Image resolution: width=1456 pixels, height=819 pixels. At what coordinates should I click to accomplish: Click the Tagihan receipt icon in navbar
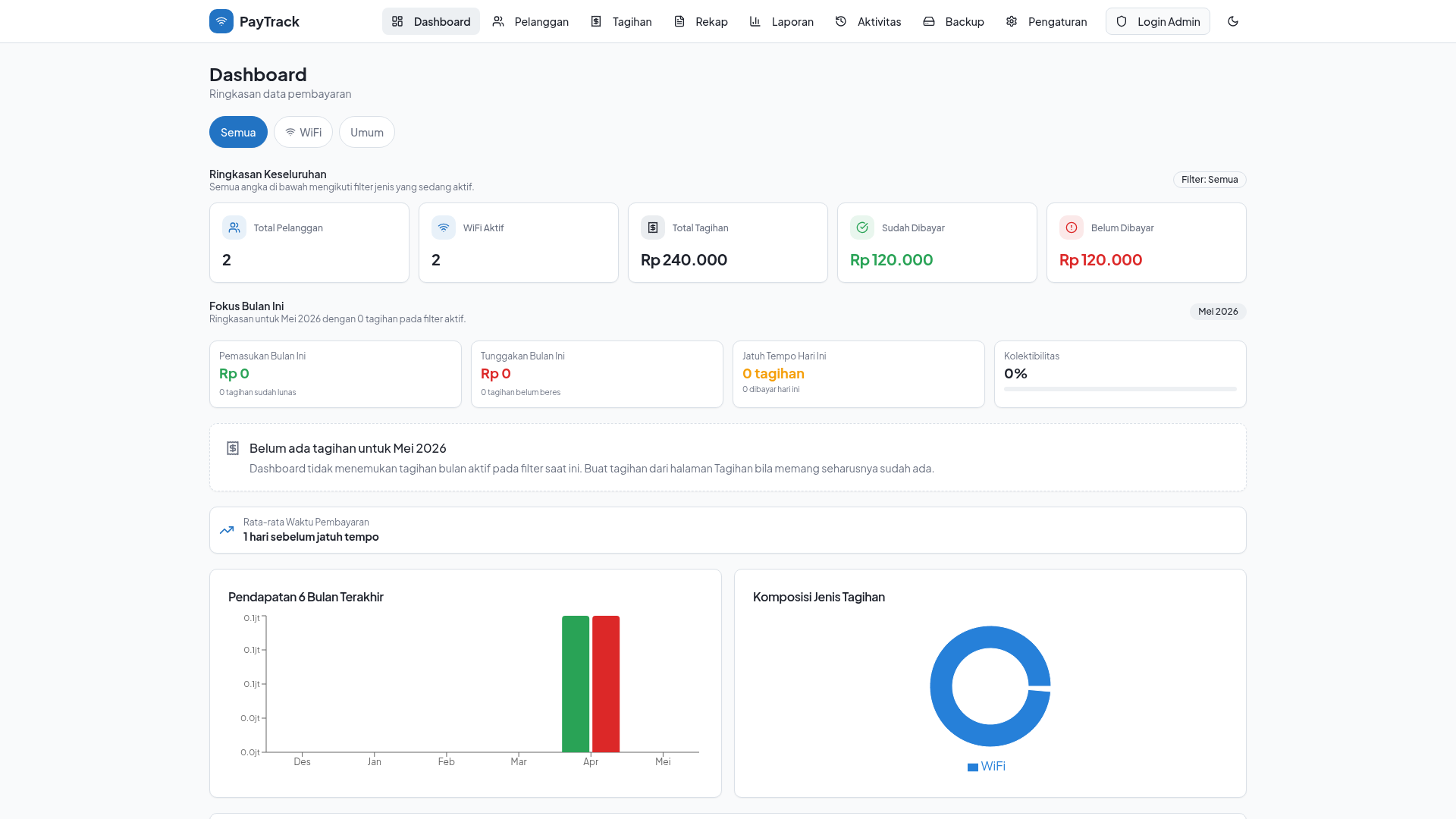[x=596, y=21]
